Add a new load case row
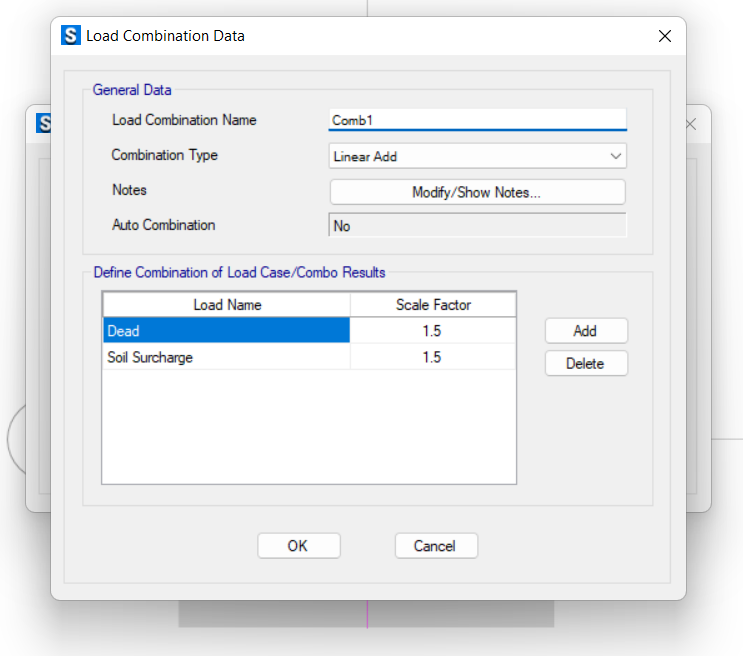This screenshot has width=743, height=656. click(586, 330)
